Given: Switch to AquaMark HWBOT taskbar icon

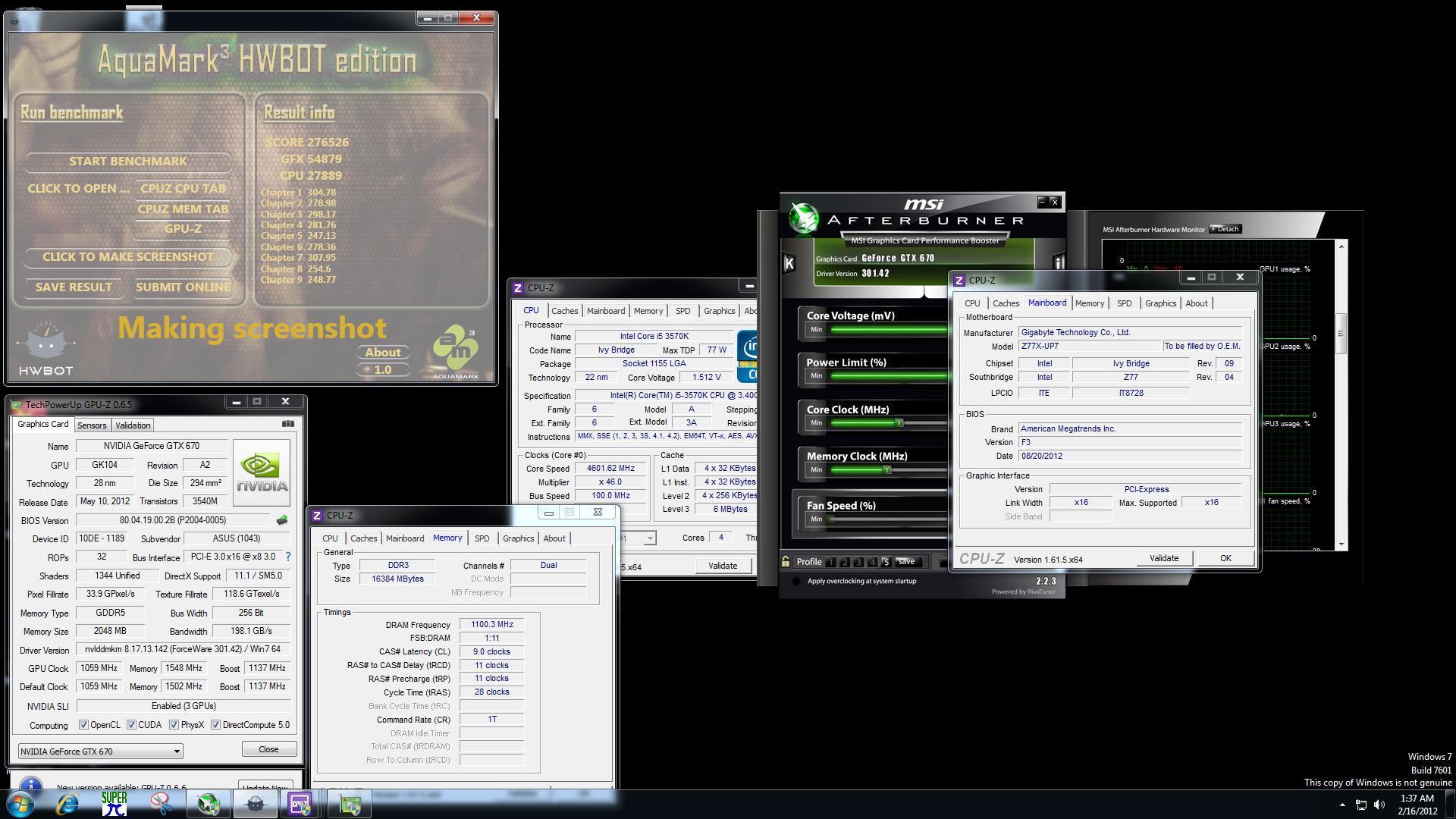Looking at the screenshot, I should [256, 804].
